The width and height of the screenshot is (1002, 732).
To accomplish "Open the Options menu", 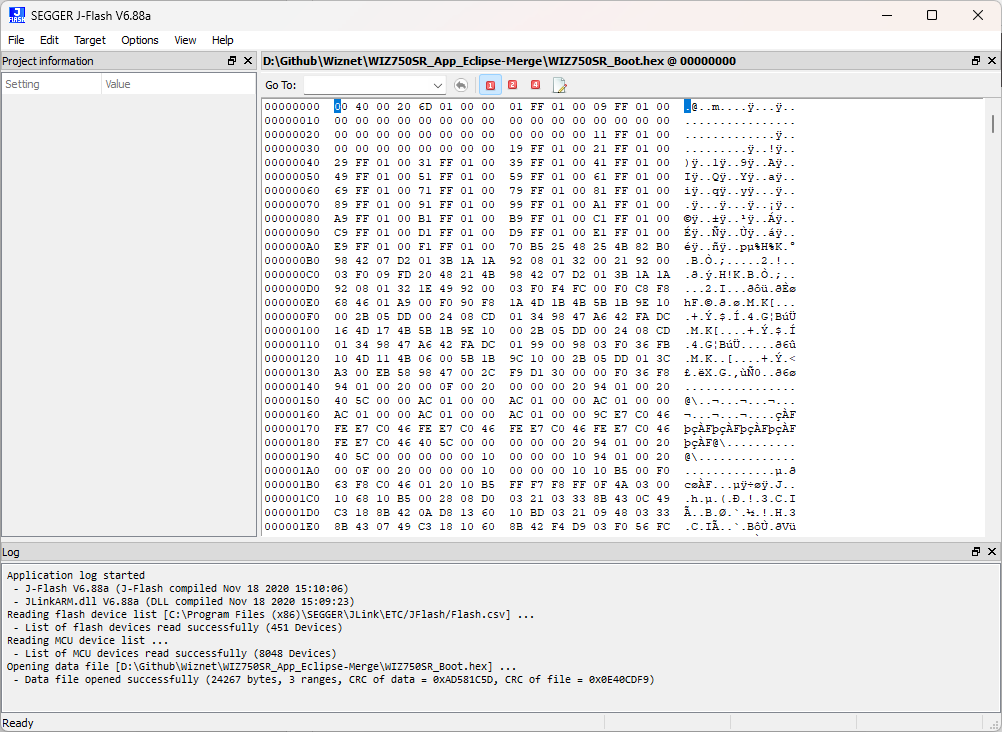I will [x=140, y=40].
